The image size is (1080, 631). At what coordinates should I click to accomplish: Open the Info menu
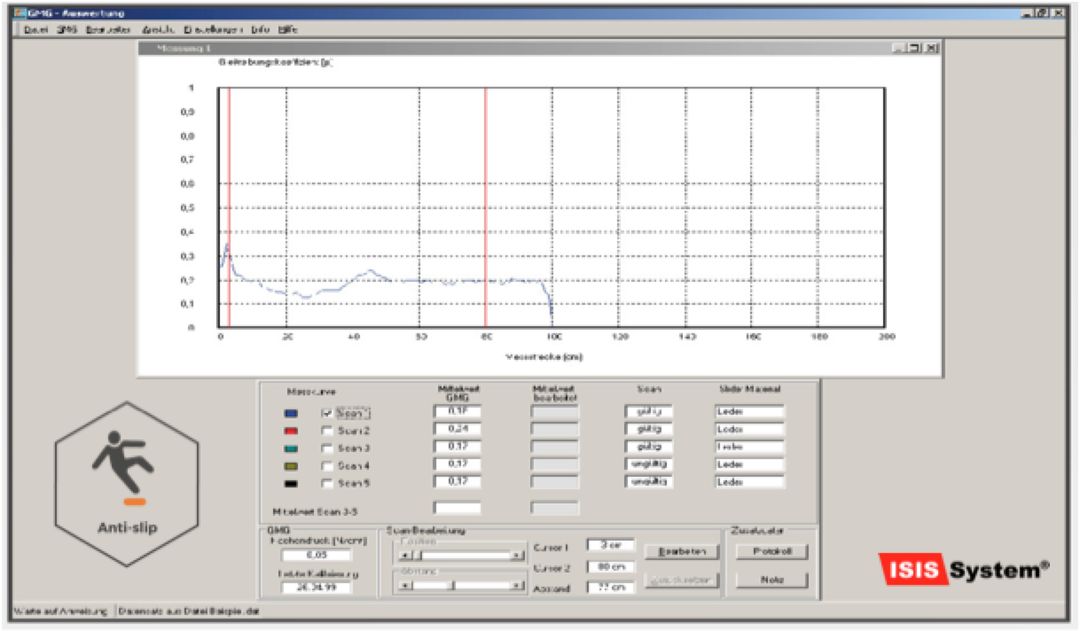coord(260,30)
